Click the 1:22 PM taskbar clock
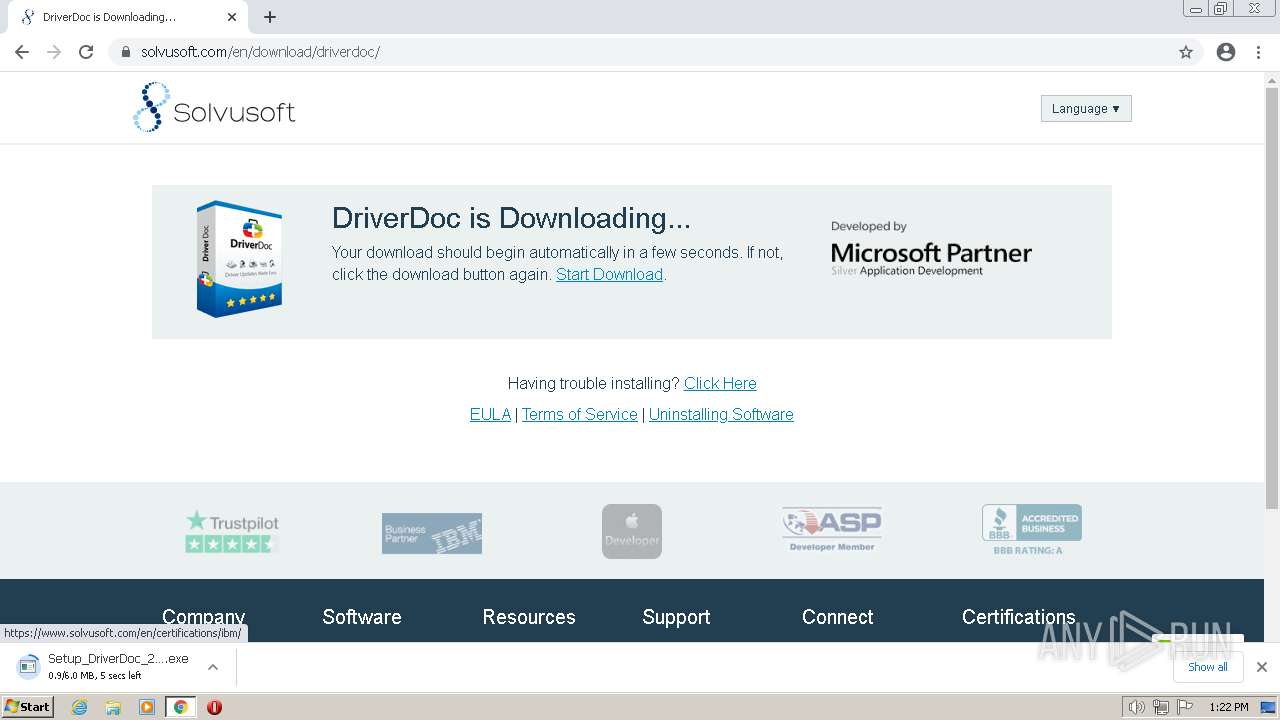Screen dimensions: 1280x720 [1228, 707]
